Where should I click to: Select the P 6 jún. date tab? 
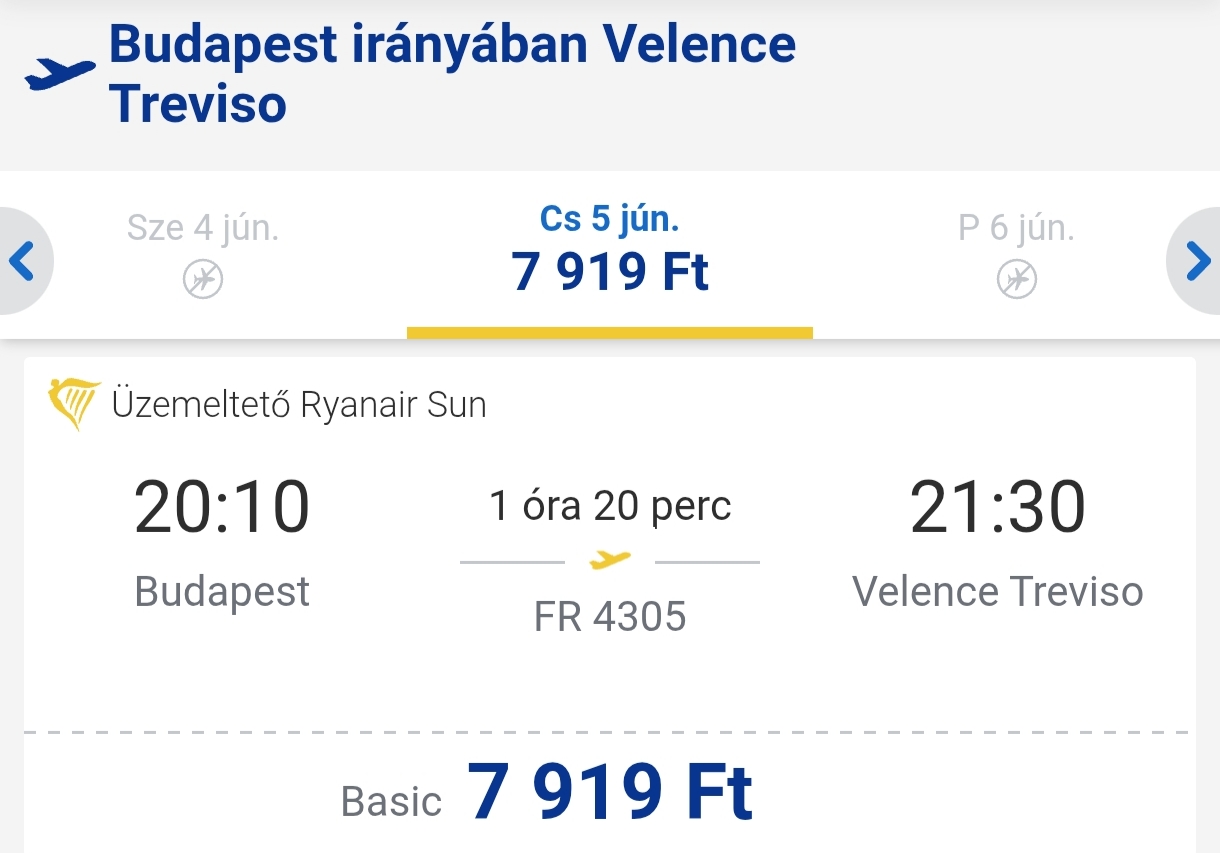[x=1017, y=254]
